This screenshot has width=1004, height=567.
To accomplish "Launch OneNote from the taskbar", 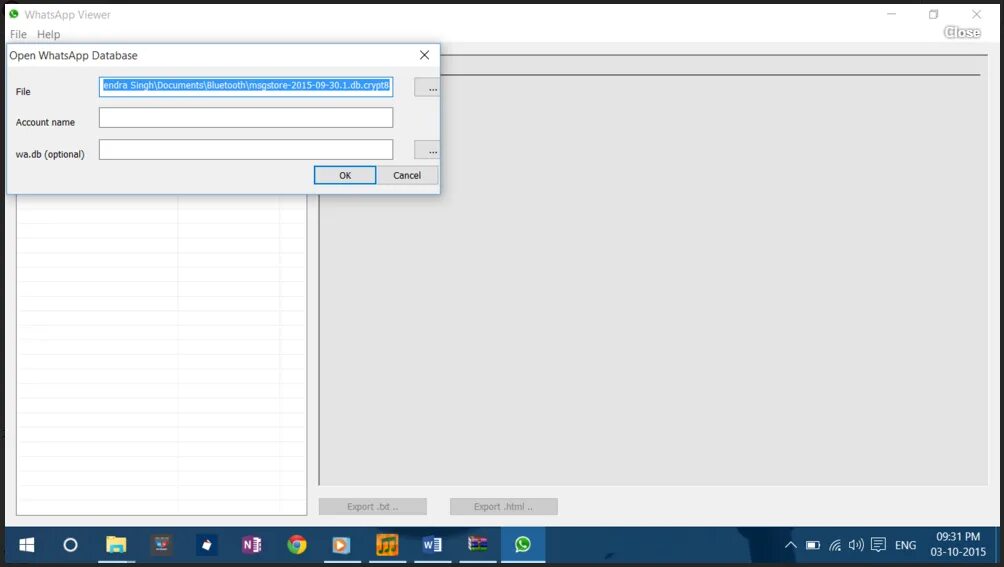I will pos(252,545).
